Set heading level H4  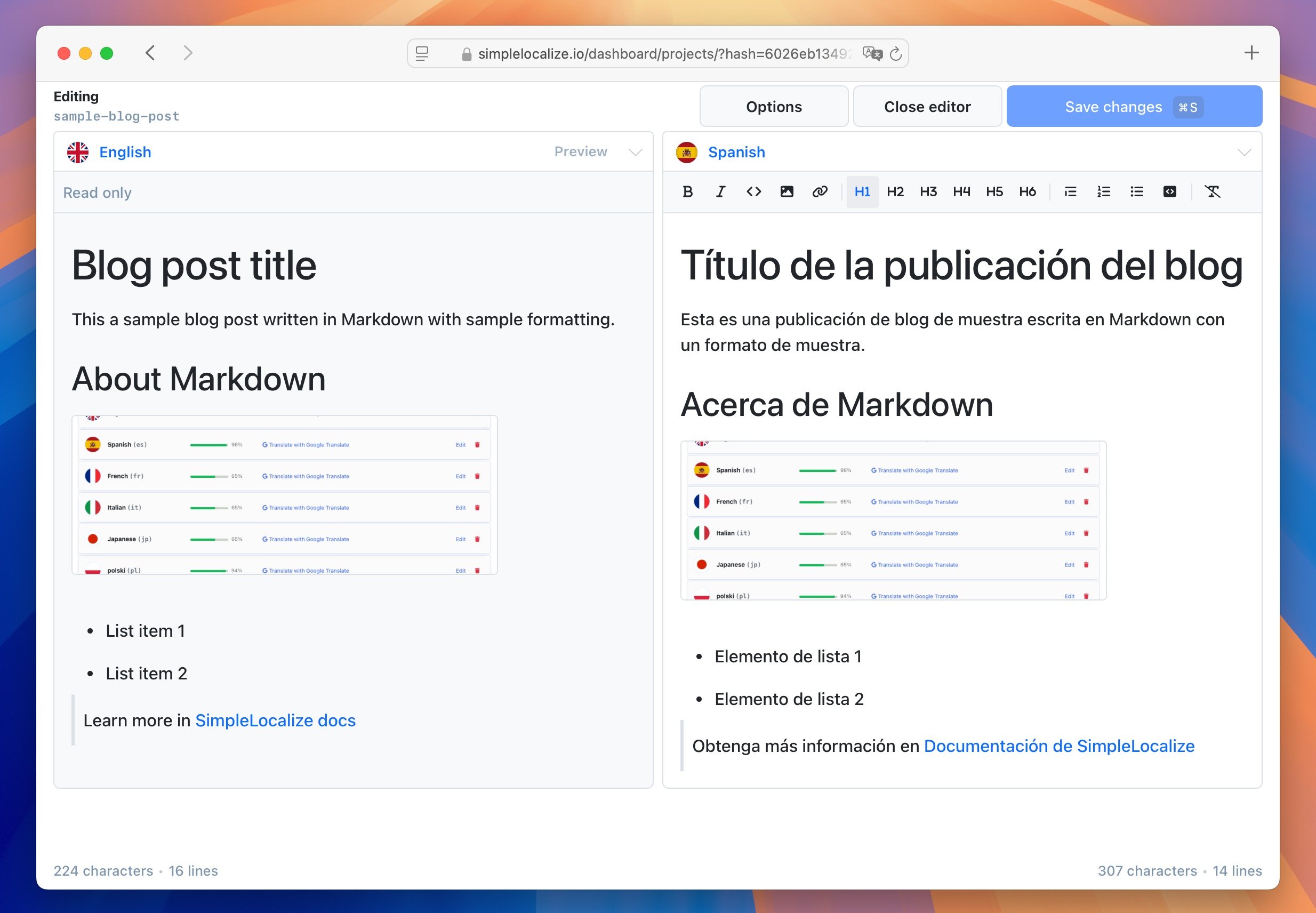pyautogui.click(x=961, y=191)
